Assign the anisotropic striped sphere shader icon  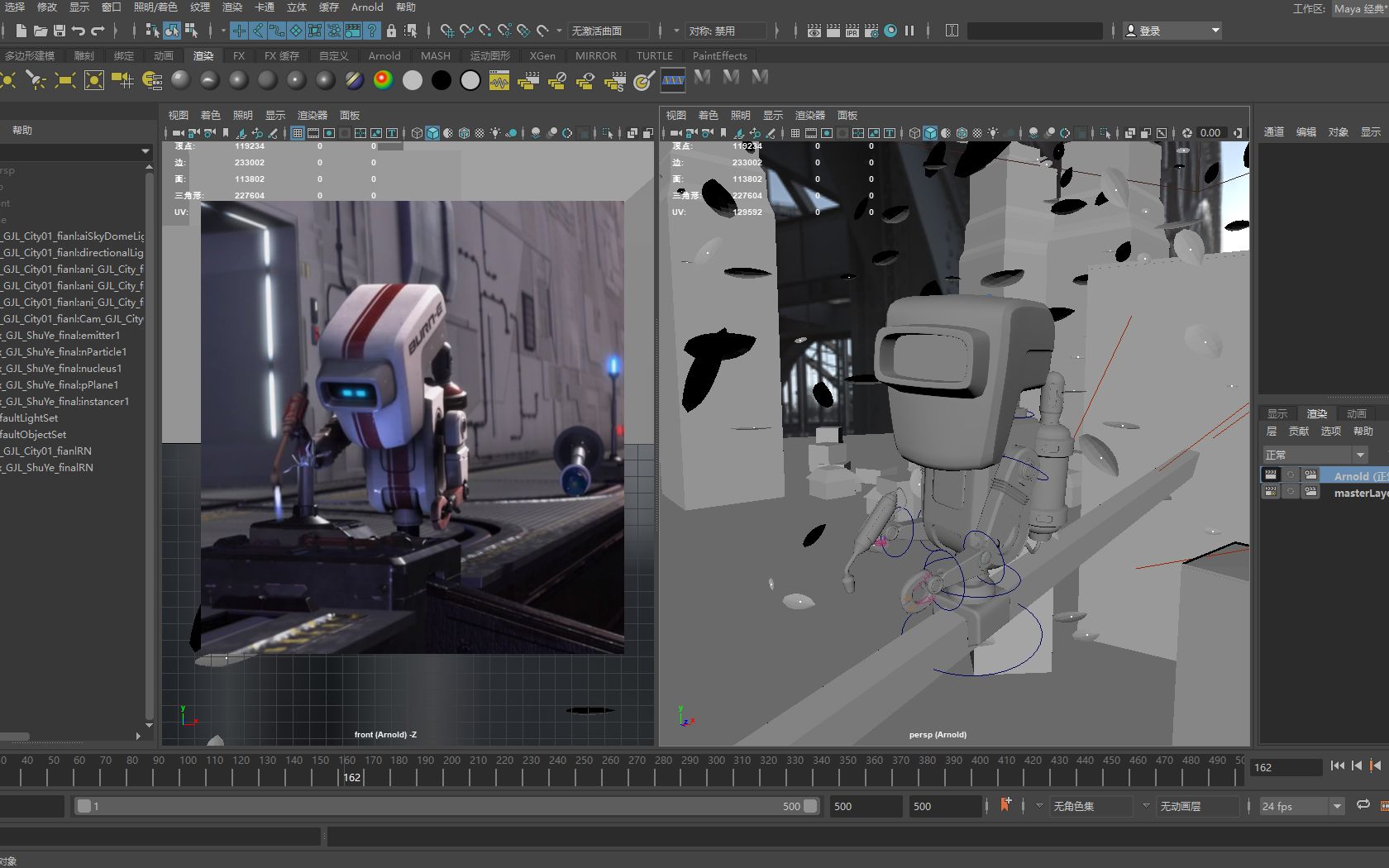(x=354, y=79)
